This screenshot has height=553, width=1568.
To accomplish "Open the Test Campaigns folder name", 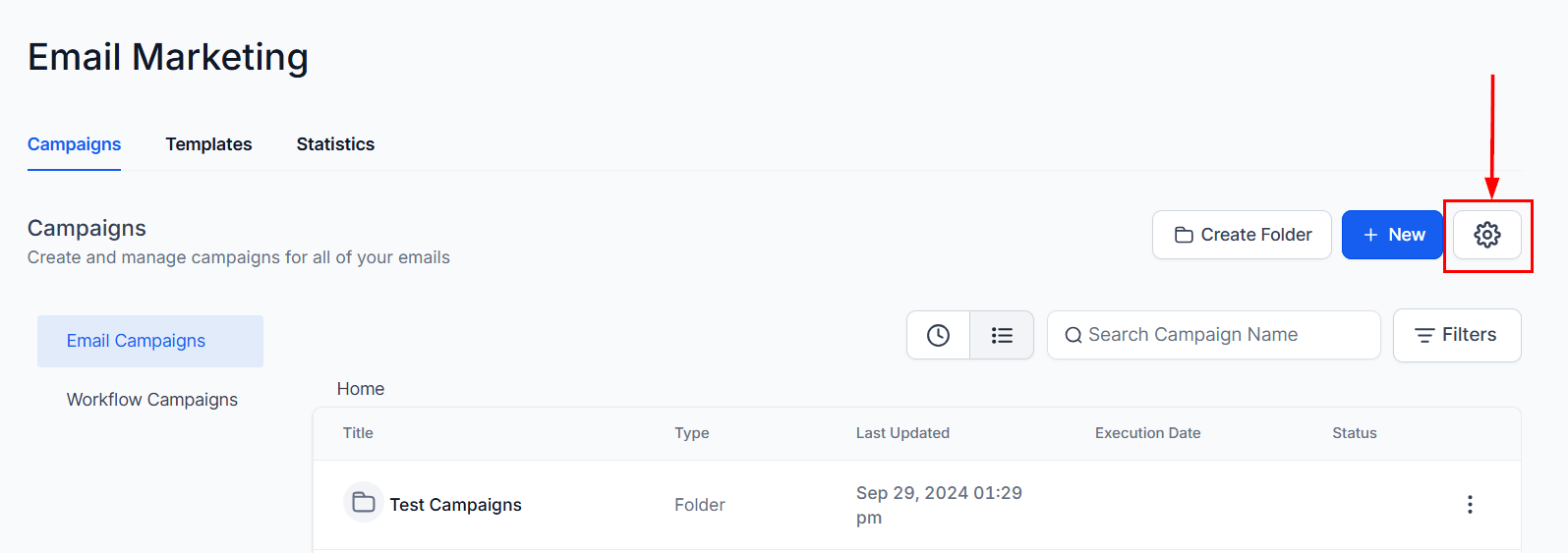I will coord(455,505).
